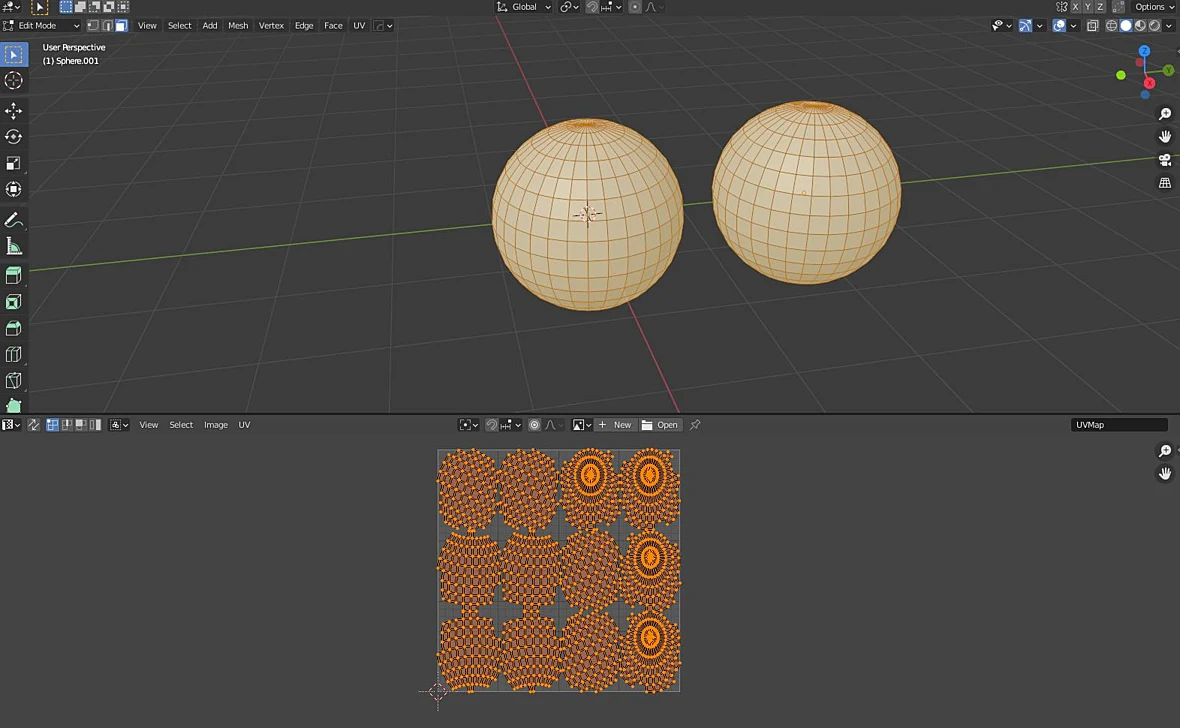This screenshot has height=728, width=1180.
Task: Click the New image button
Action: tap(615, 425)
